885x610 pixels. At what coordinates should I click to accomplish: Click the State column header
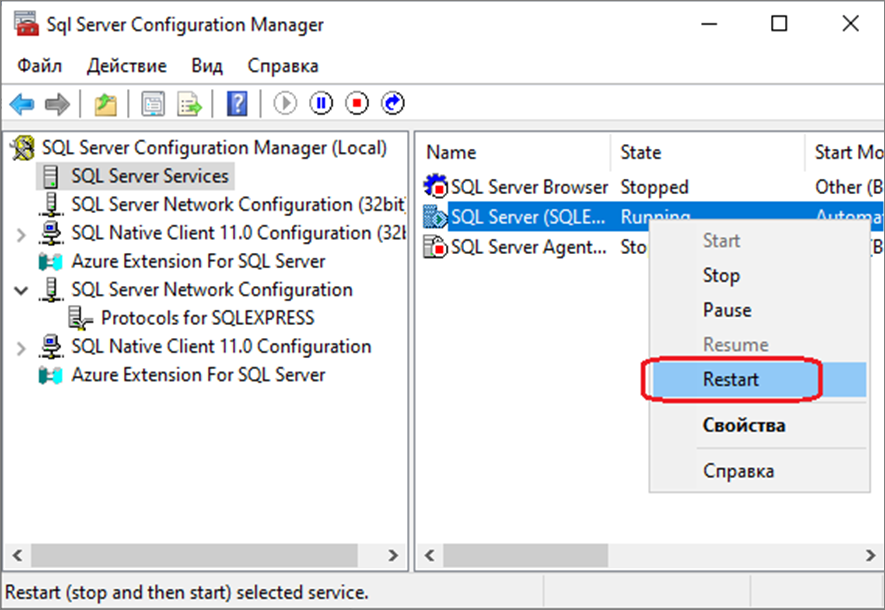[x=708, y=152]
